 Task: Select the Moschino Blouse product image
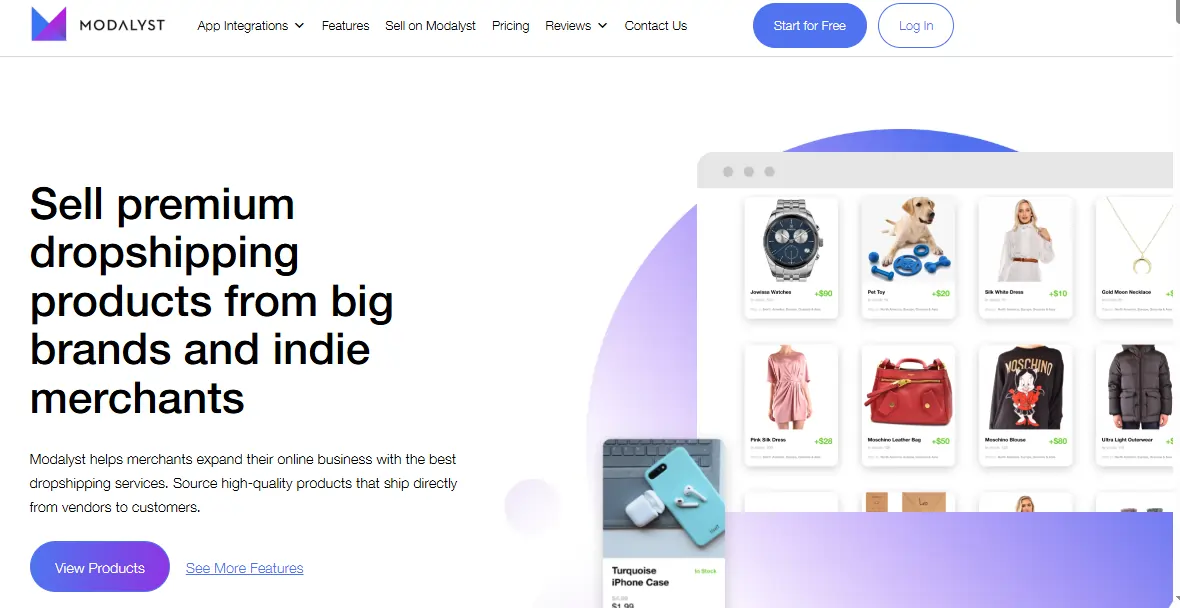[1026, 388]
